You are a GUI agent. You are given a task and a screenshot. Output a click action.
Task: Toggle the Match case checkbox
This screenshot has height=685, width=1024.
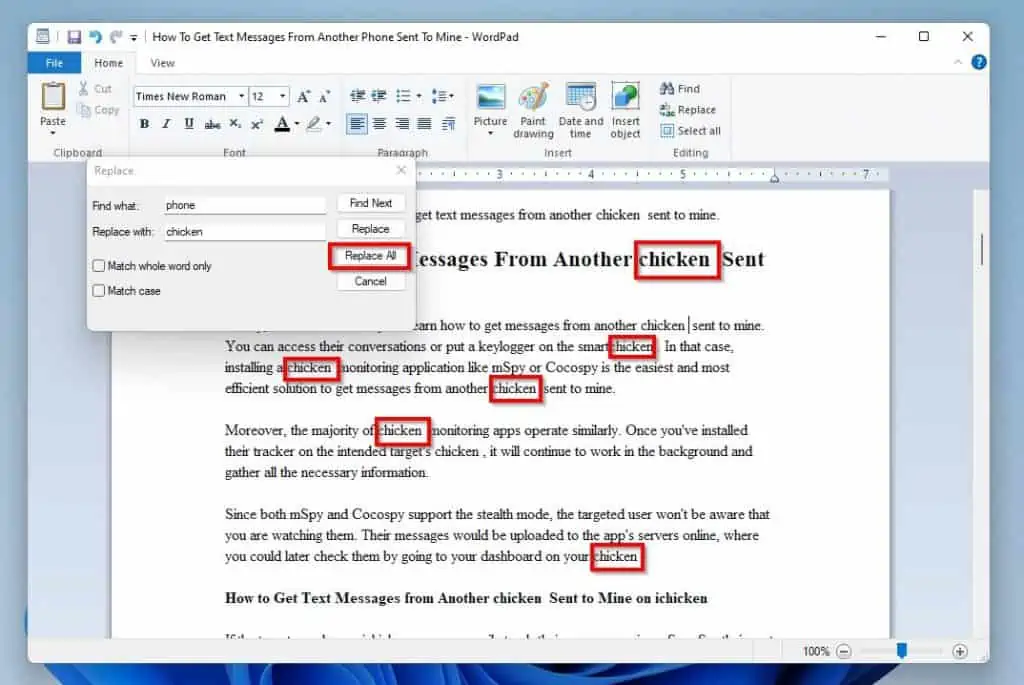(x=99, y=291)
